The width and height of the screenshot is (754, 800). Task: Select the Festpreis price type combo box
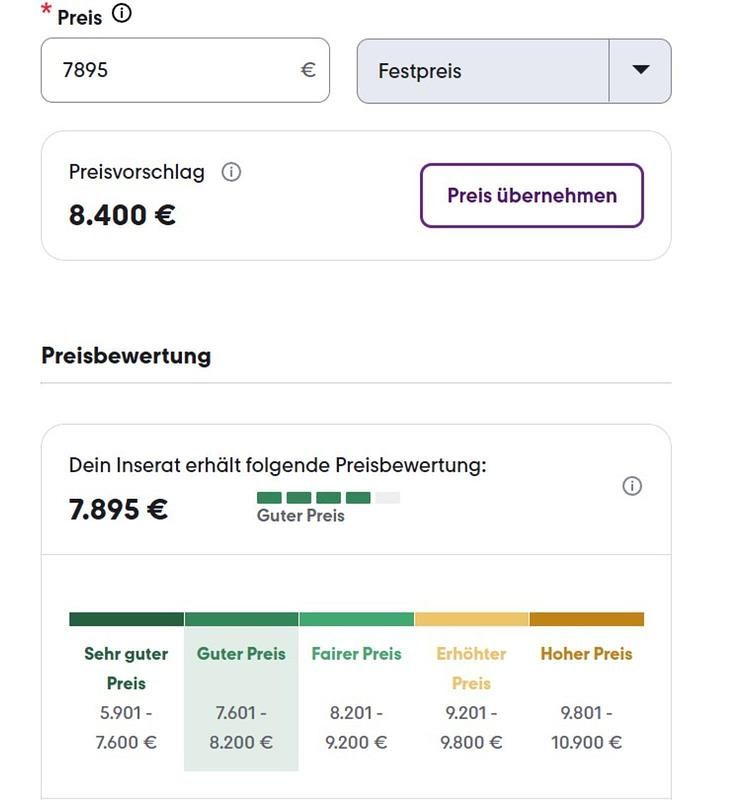483,71
